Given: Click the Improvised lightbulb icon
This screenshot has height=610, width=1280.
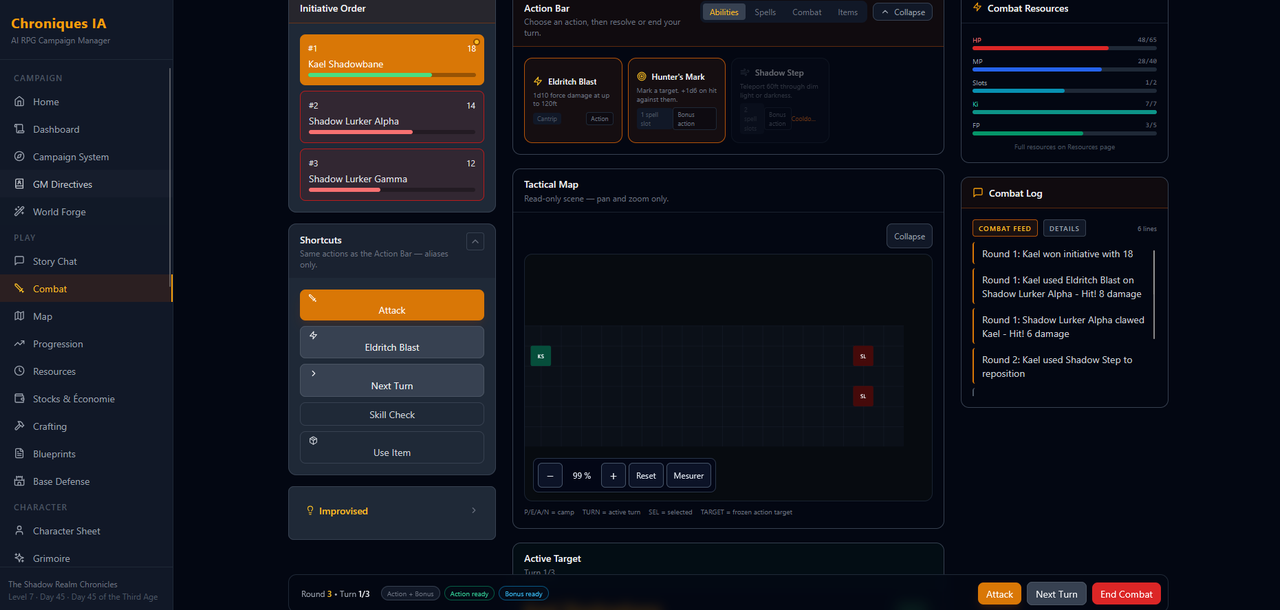Looking at the screenshot, I should point(310,511).
